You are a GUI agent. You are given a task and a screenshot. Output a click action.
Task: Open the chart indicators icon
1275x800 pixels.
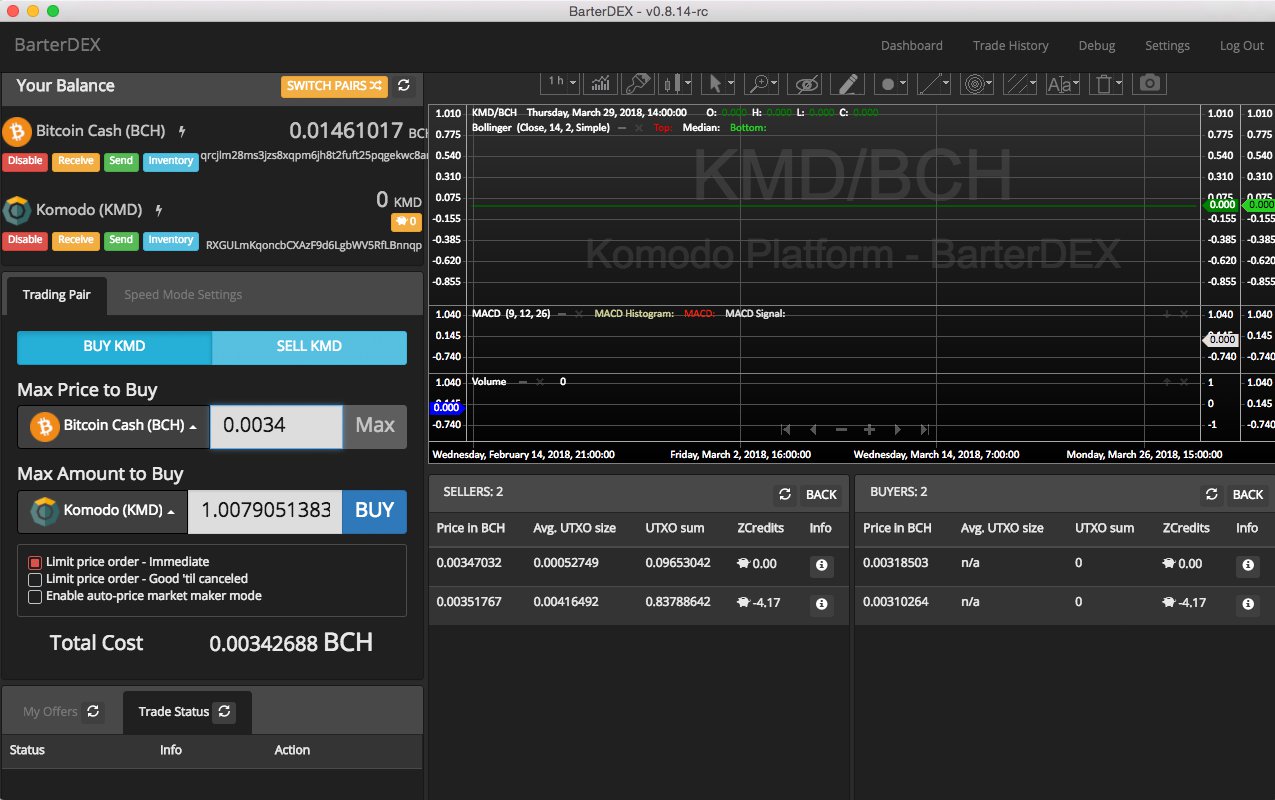602,83
